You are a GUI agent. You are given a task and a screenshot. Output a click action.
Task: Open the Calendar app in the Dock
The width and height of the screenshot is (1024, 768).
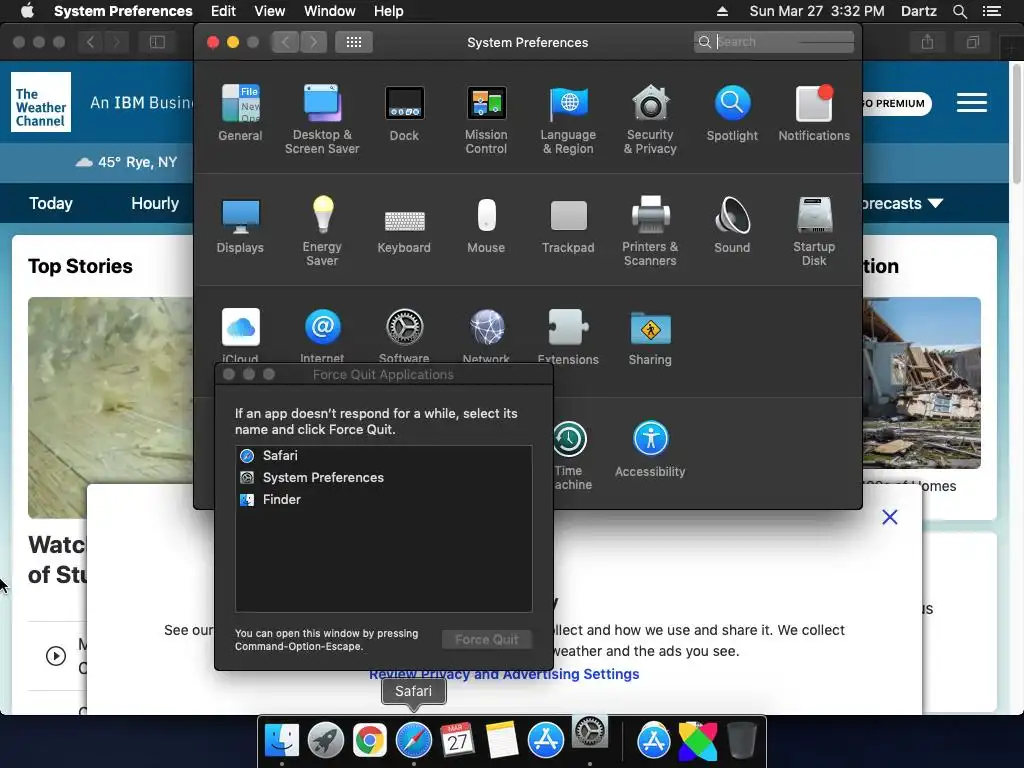click(x=457, y=741)
